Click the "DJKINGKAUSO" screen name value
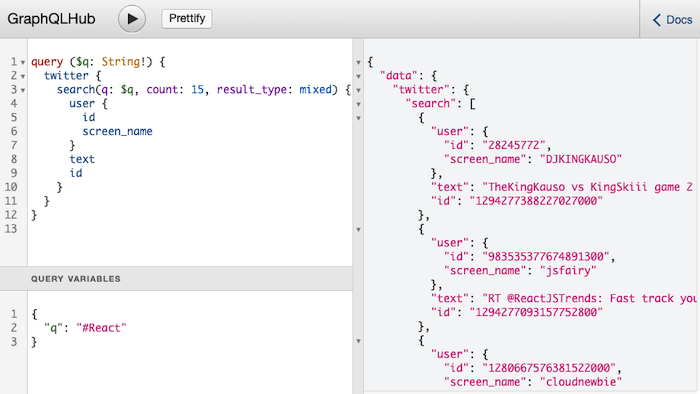 click(581, 159)
